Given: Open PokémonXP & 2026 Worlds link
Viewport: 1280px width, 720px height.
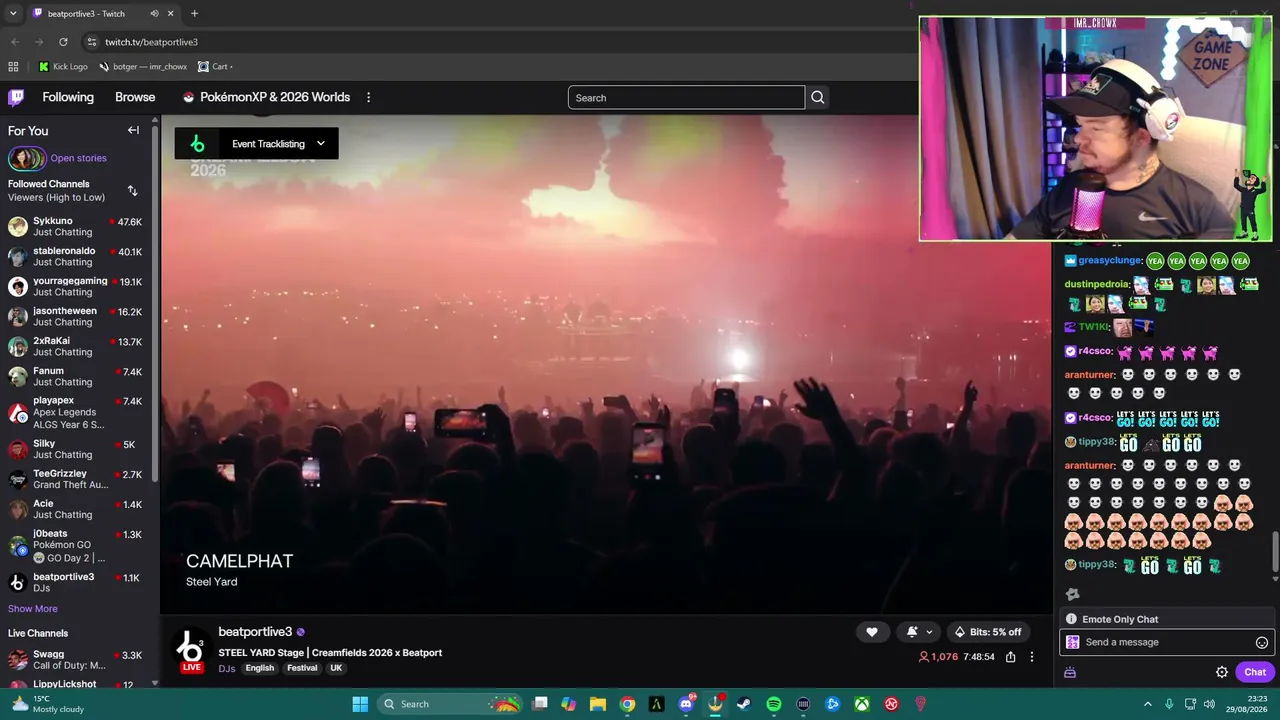Looking at the screenshot, I should pos(266,97).
